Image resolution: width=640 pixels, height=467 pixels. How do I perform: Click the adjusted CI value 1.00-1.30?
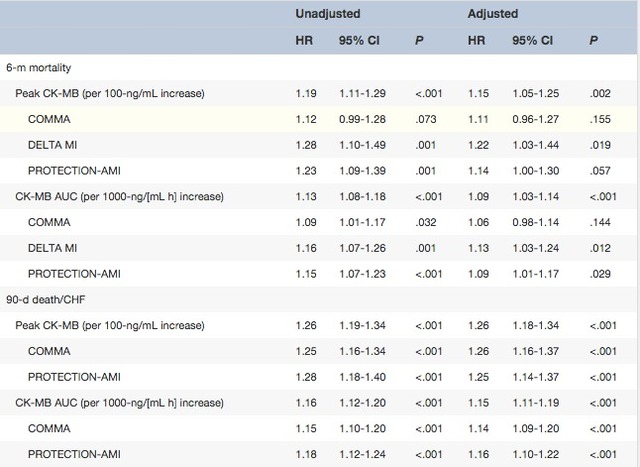click(536, 171)
